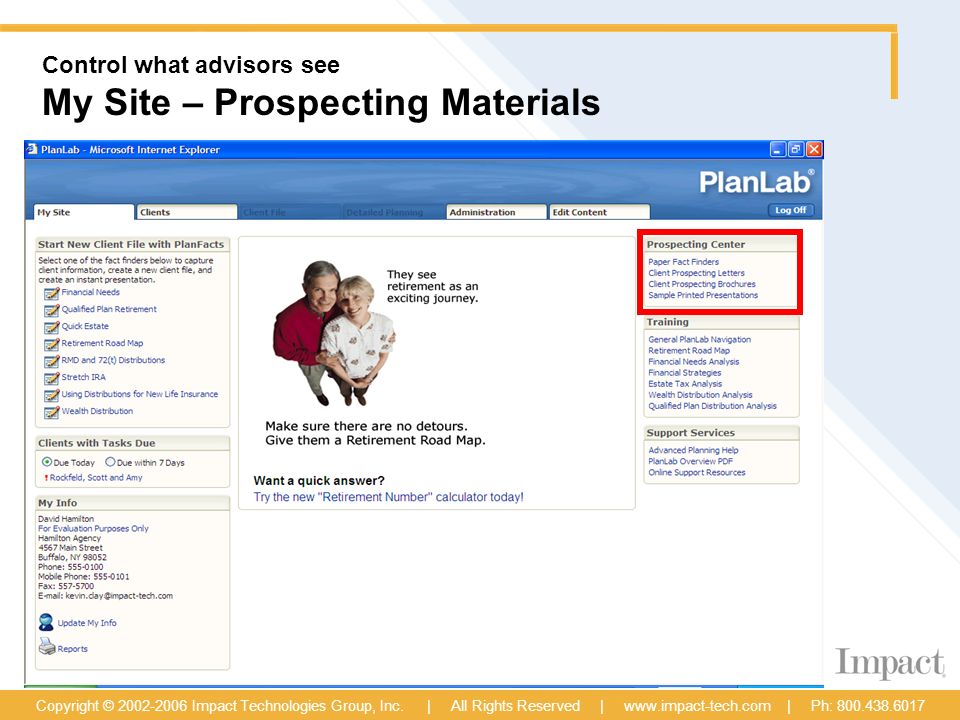Click the For Evaluation Purposes Only text

tap(93, 528)
